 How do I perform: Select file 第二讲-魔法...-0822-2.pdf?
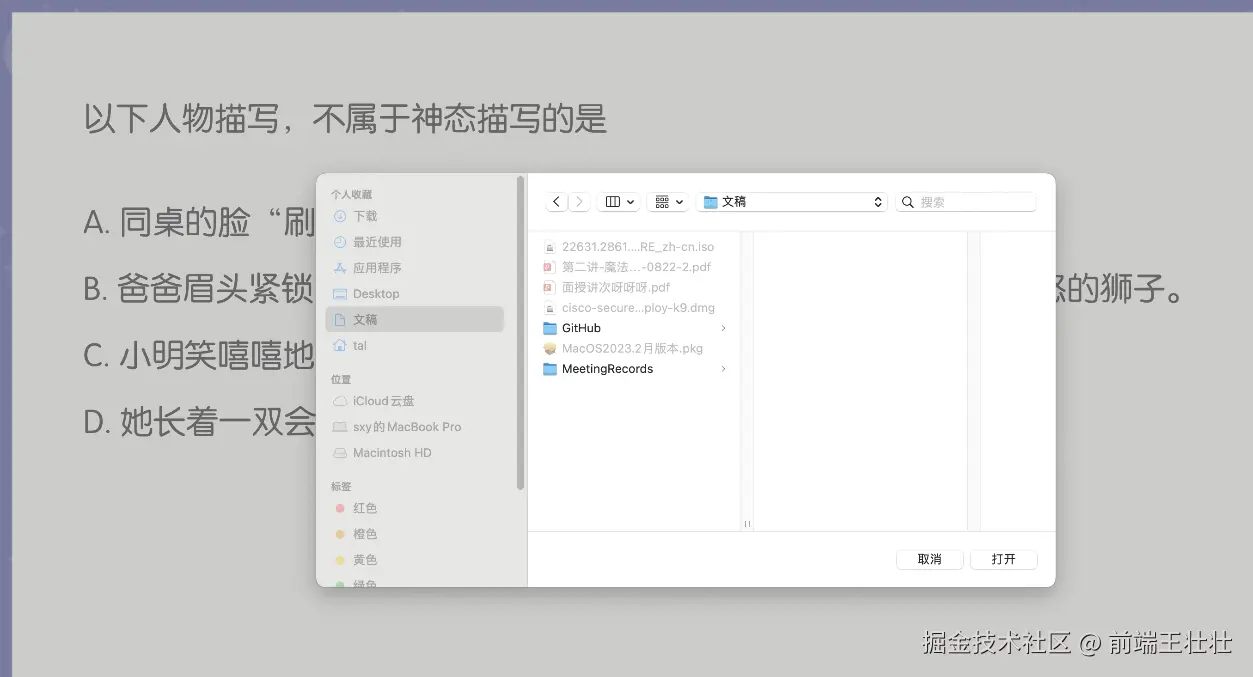tap(635, 267)
